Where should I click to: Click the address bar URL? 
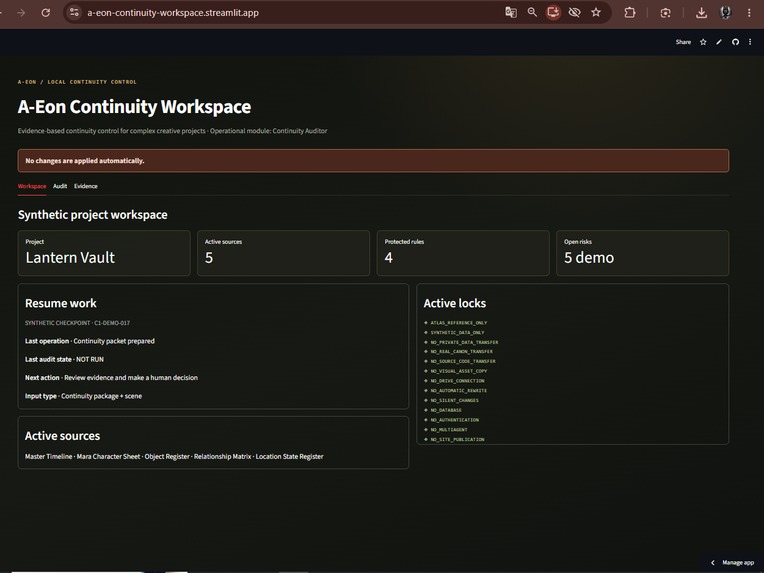(x=173, y=13)
